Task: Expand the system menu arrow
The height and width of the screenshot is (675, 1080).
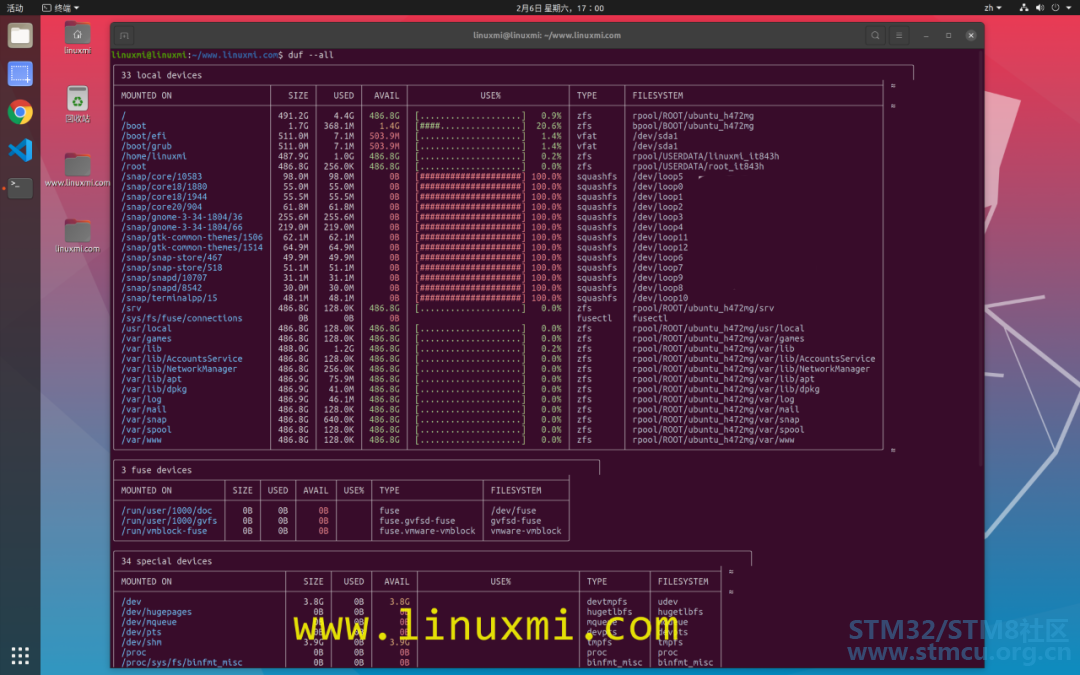Action: (1068, 8)
